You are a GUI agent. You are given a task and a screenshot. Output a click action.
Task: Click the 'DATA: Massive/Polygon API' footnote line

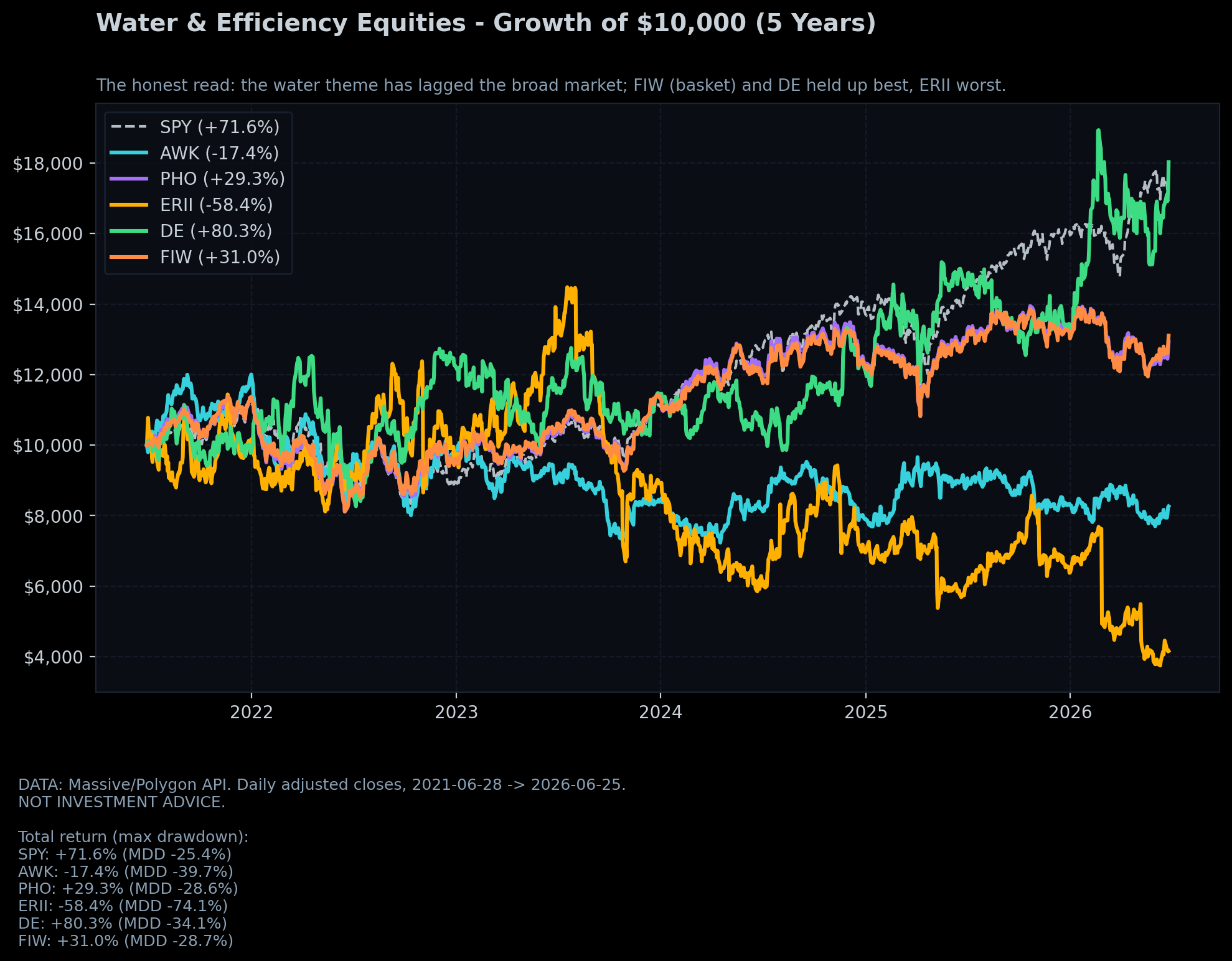(x=322, y=785)
